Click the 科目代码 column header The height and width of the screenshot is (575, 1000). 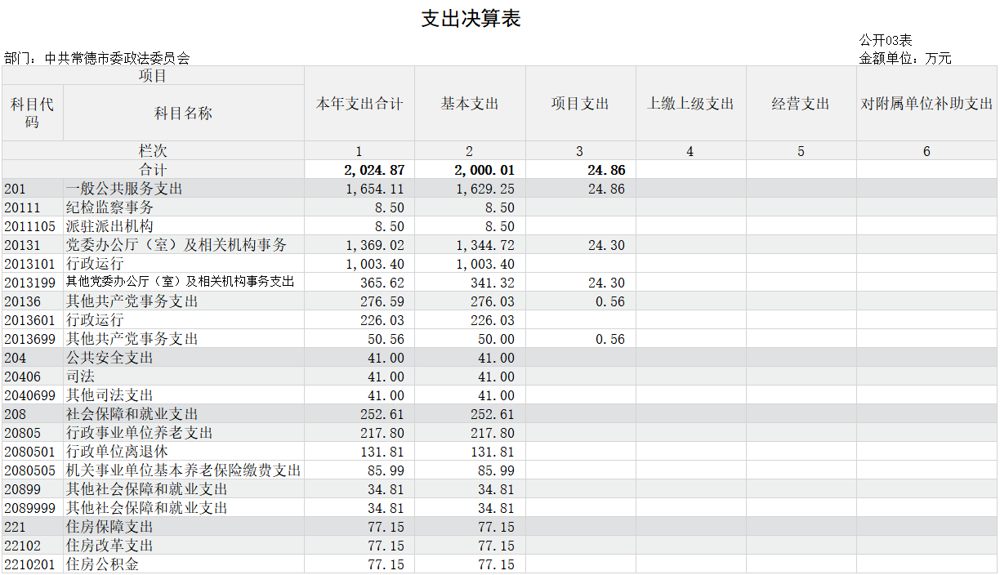click(x=32, y=113)
